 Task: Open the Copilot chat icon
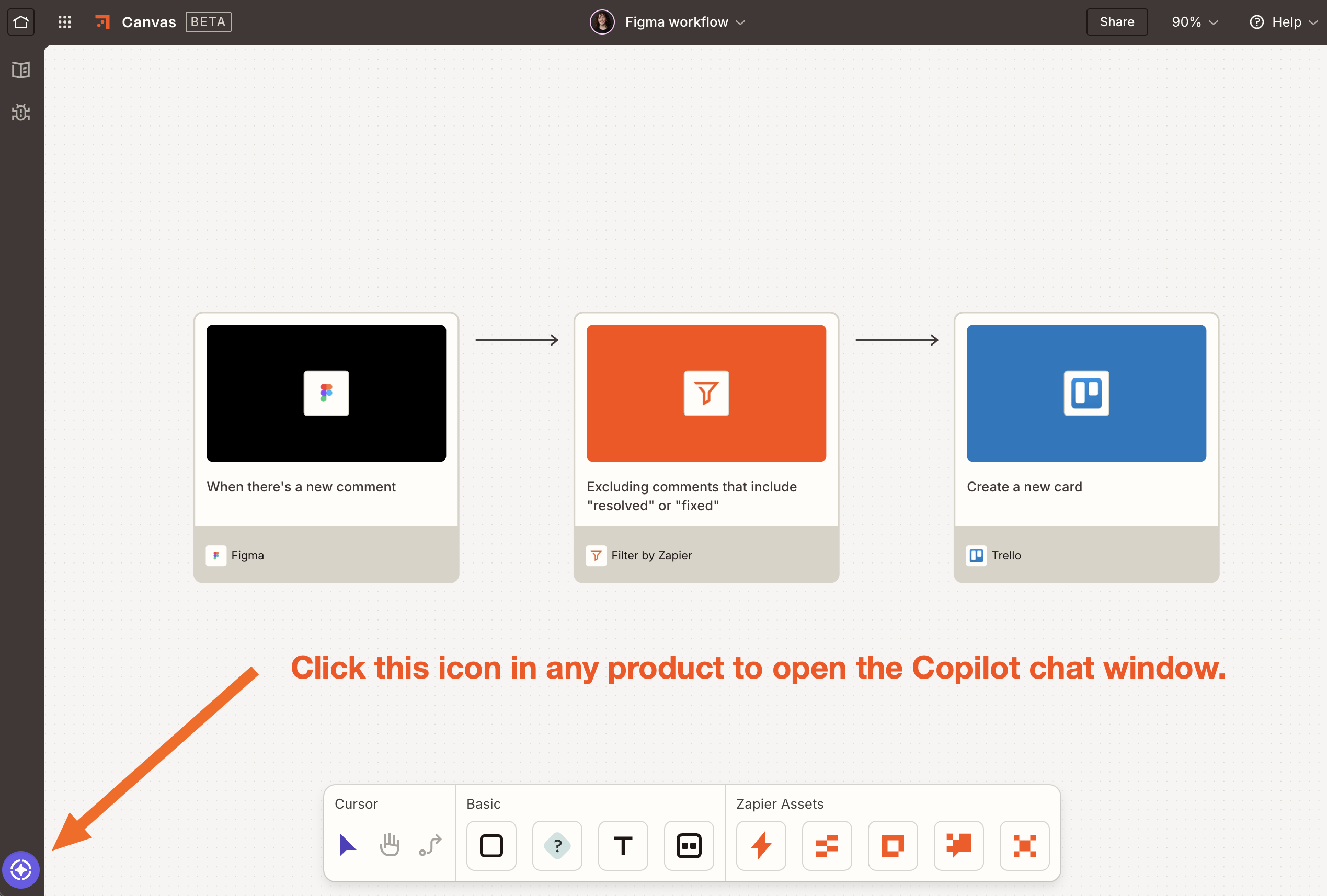pos(21,870)
